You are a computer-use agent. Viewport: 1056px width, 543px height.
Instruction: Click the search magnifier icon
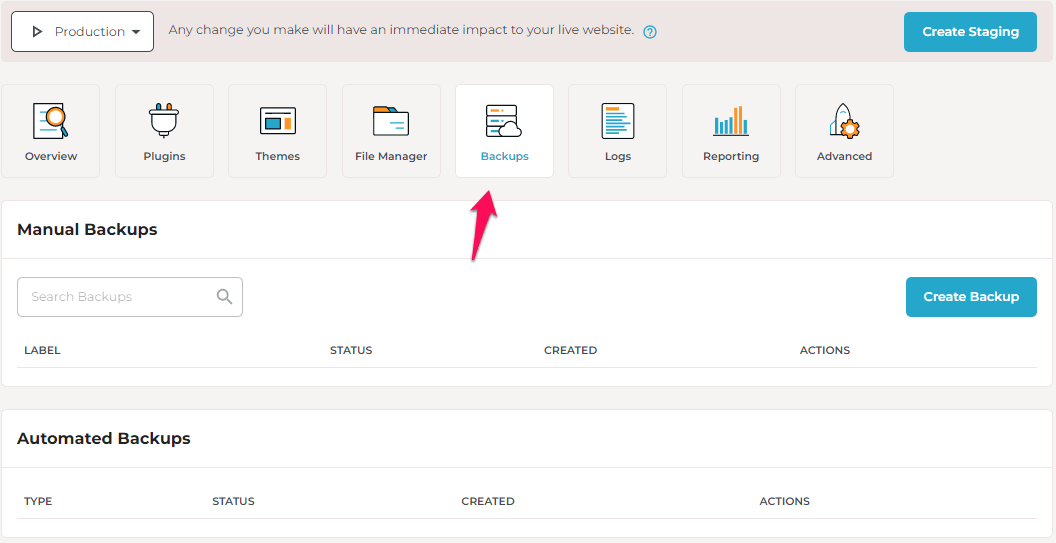pos(224,296)
